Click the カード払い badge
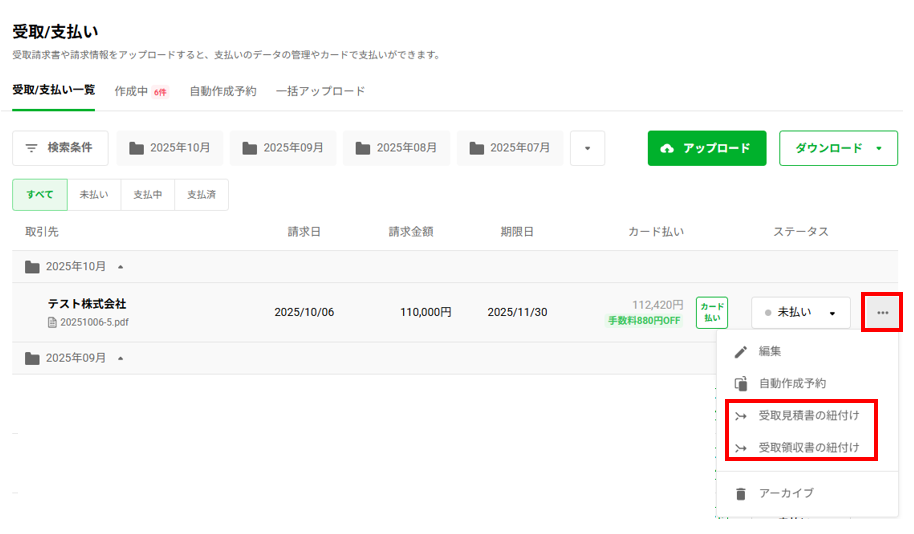 (712, 312)
